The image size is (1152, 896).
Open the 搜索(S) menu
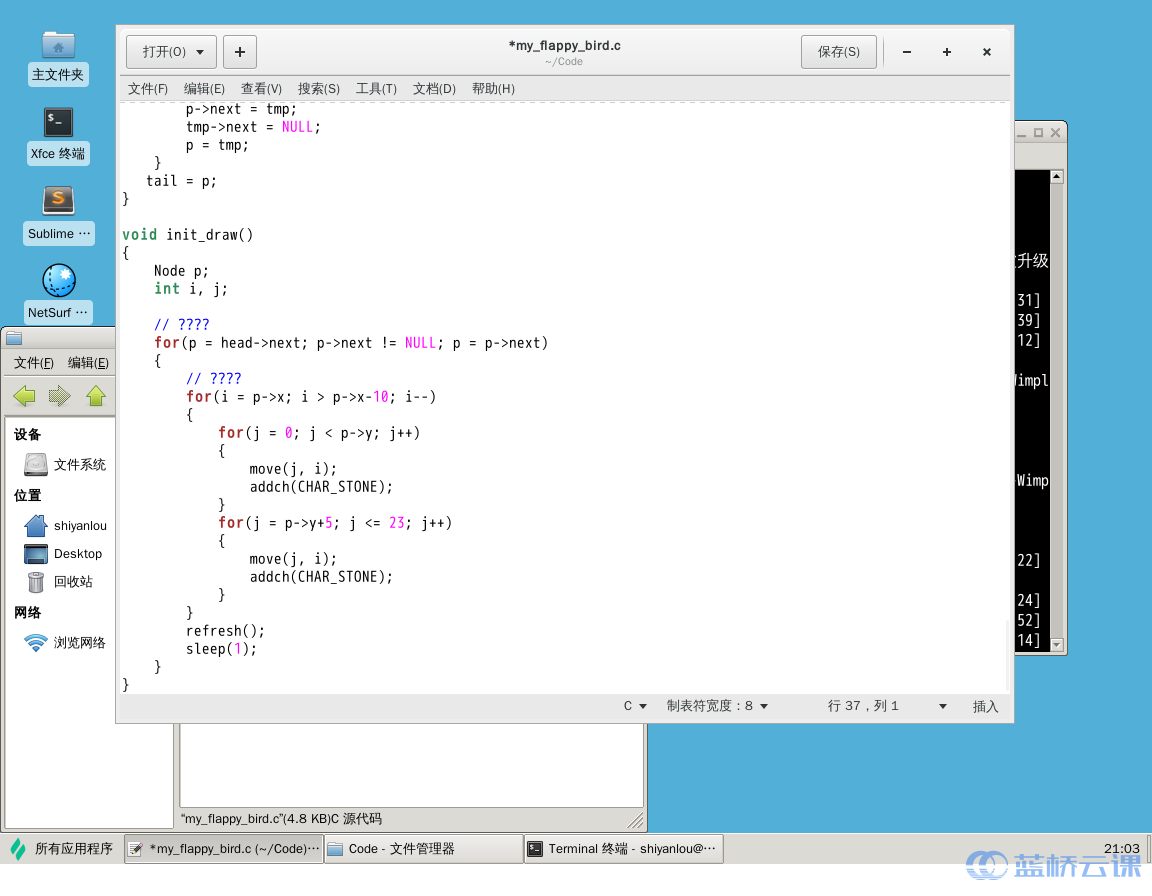(318, 88)
